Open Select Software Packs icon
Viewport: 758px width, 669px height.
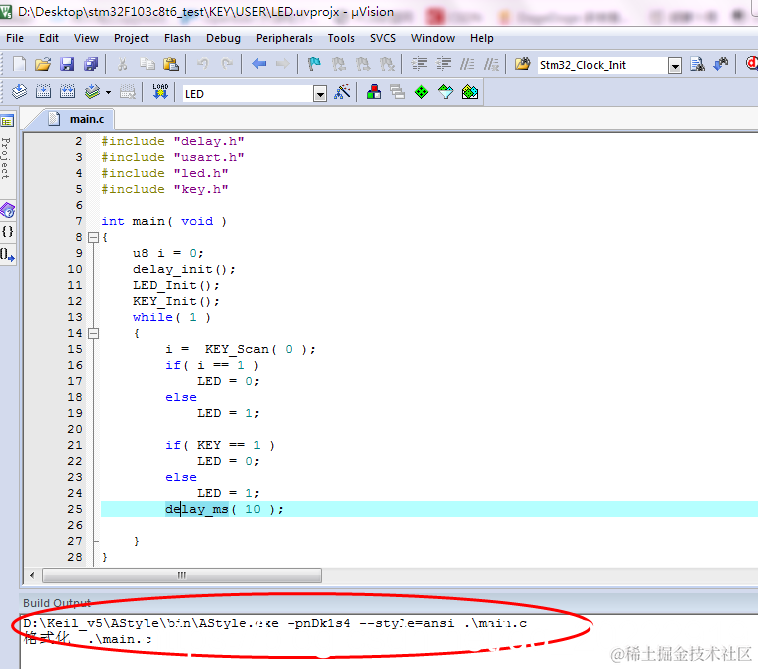pos(445,91)
